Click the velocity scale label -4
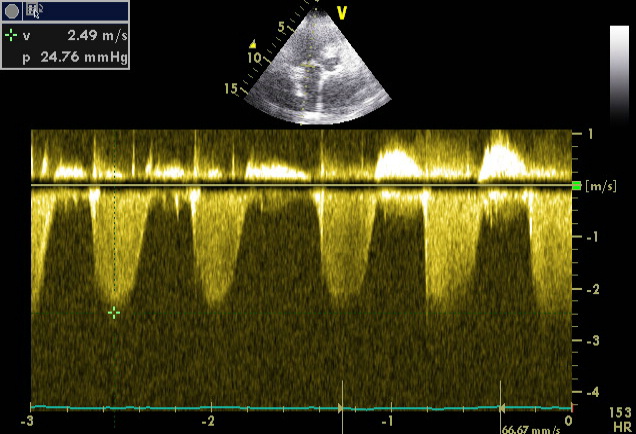This screenshot has width=636, height=434. (x=593, y=392)
